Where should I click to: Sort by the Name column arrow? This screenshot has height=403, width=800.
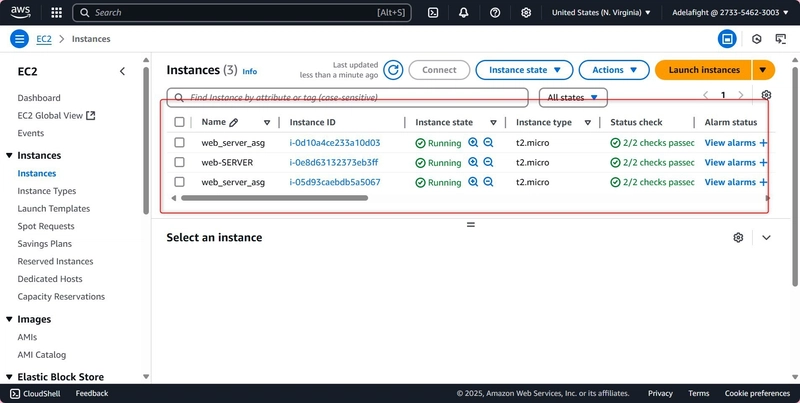(x=267, y=122)
